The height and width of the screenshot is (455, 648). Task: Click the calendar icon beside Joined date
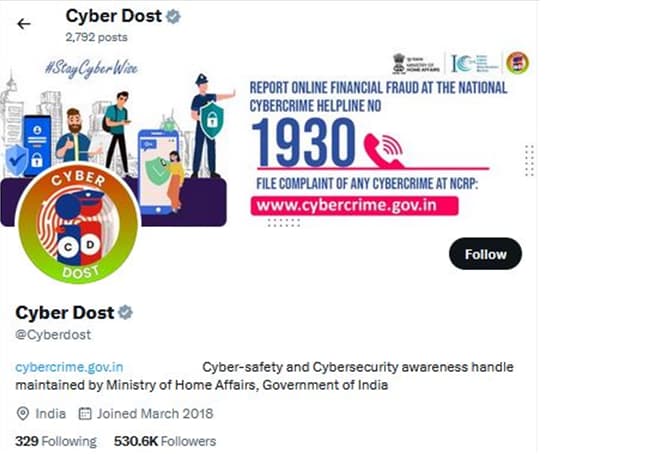[85, 413]
